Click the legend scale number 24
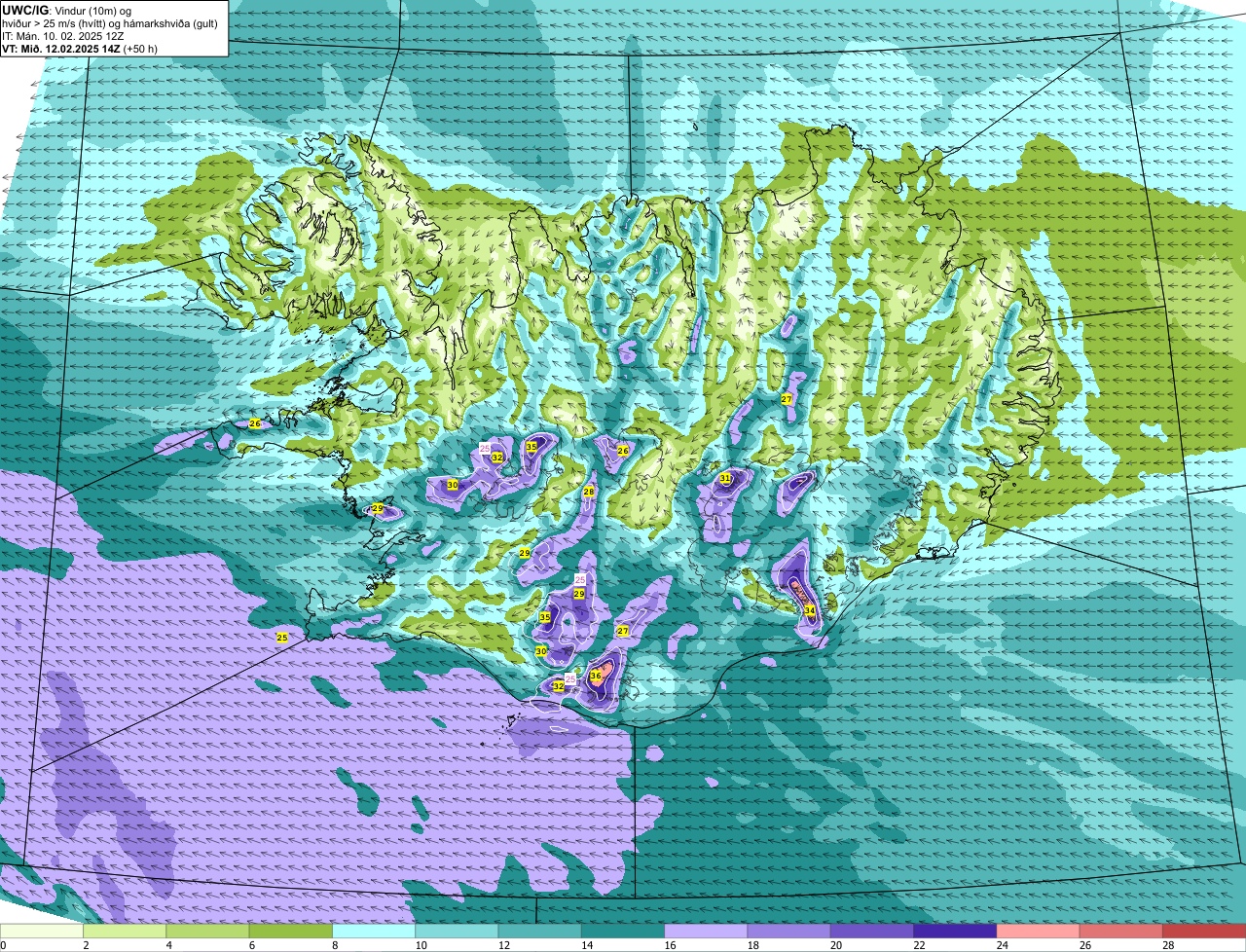1246x952 pixels. pos(1001,945)
